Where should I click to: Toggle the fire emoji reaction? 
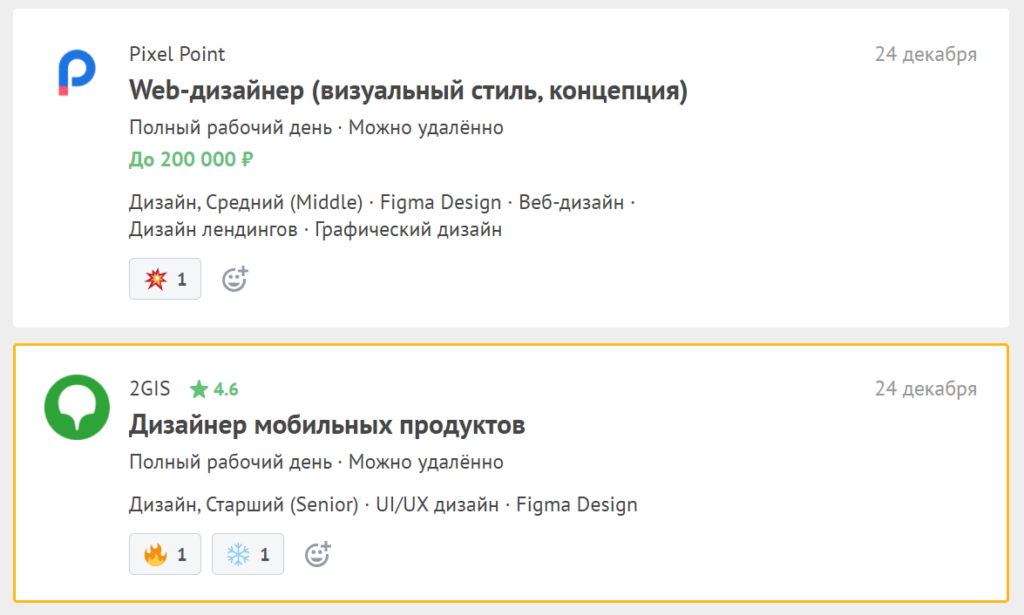pyautogui.click(x=165, y=554)
